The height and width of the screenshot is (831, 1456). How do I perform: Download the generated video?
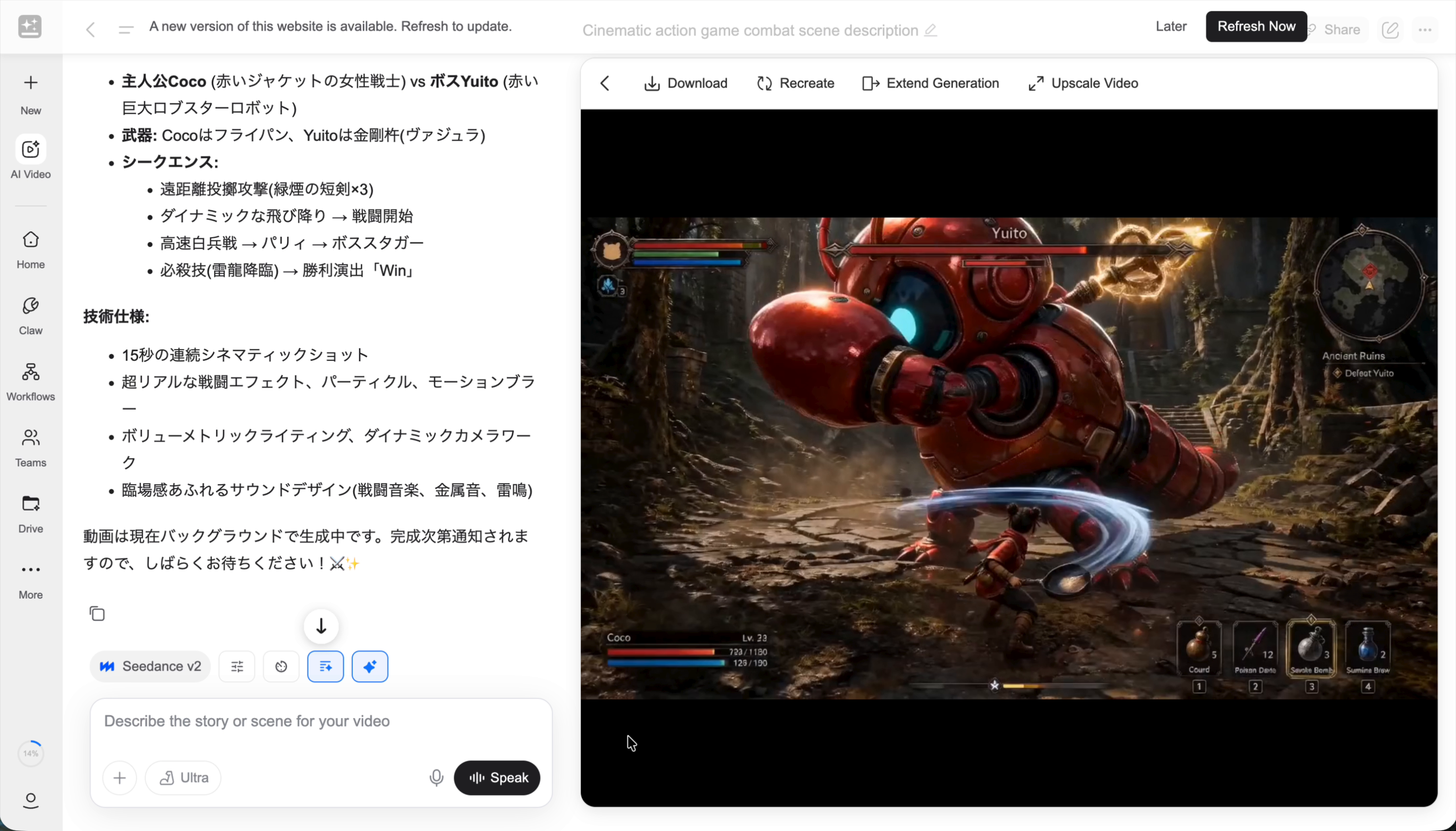(685, 83)
